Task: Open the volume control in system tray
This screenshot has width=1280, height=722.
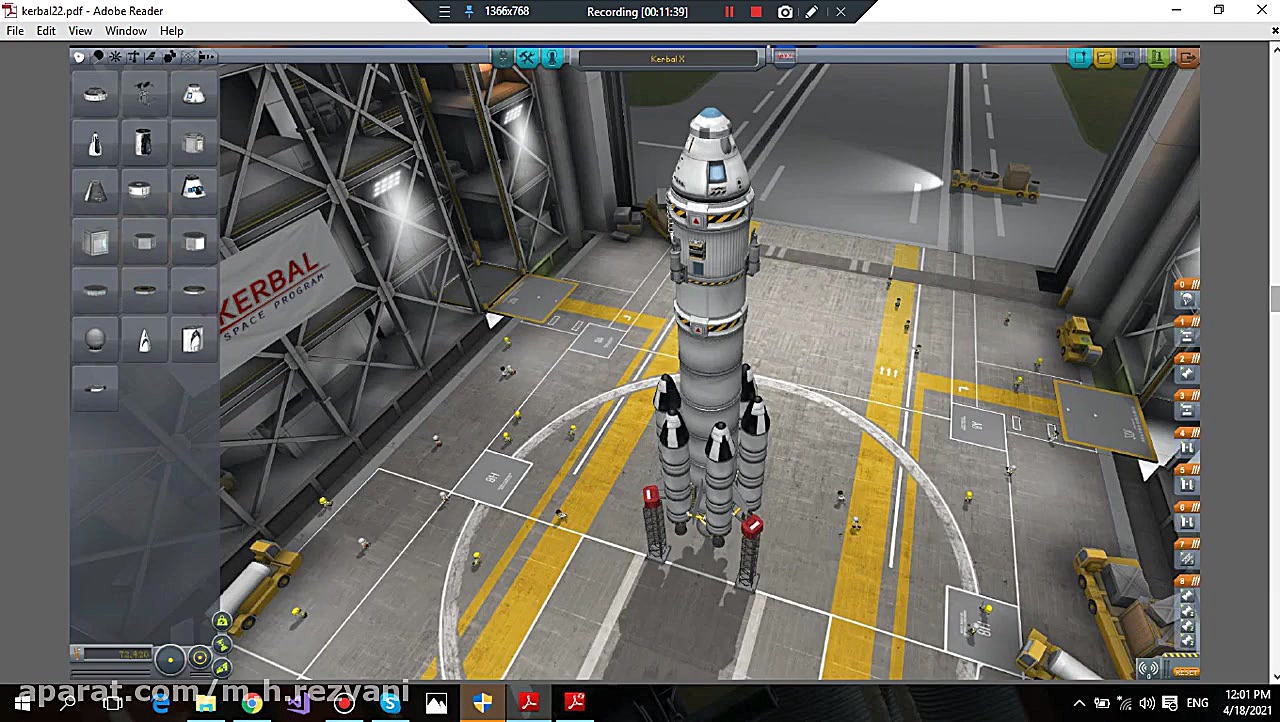Action: [1147, 703]
